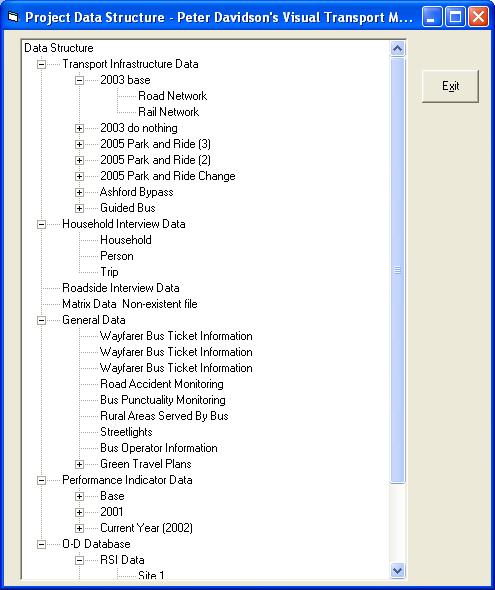Select 2005 Park and Ride Change label
The image size is (495, 590).
click(168, 176)
